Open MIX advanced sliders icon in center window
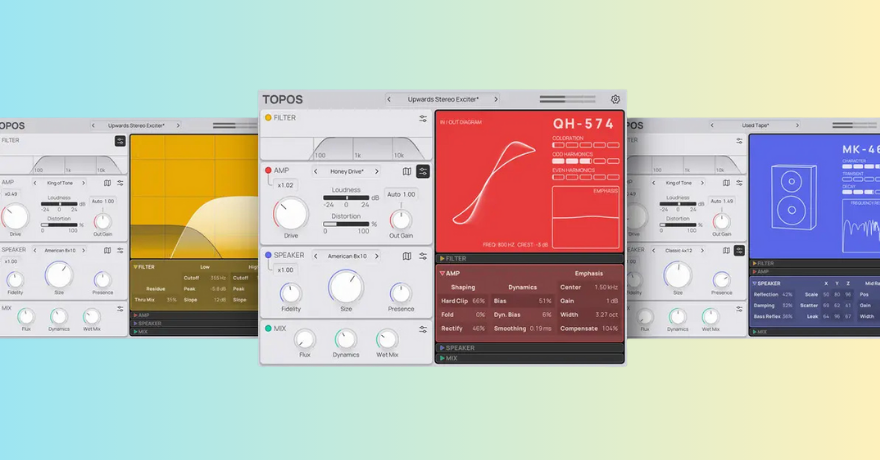 pyautogui.click(x=423, y=329)
